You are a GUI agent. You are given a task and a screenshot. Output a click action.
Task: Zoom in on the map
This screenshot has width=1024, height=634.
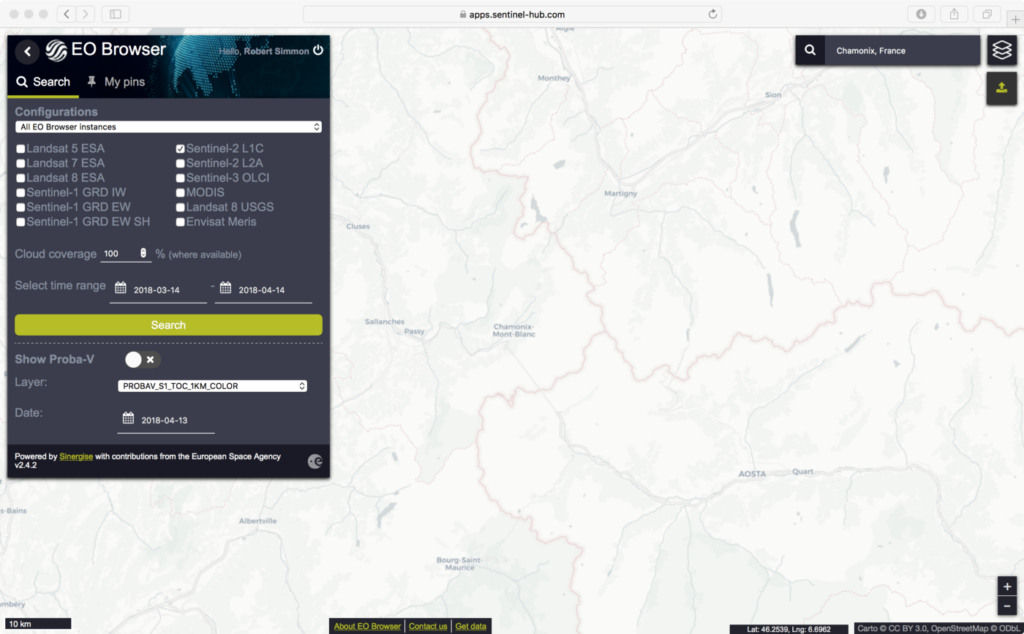[1007, 586]
